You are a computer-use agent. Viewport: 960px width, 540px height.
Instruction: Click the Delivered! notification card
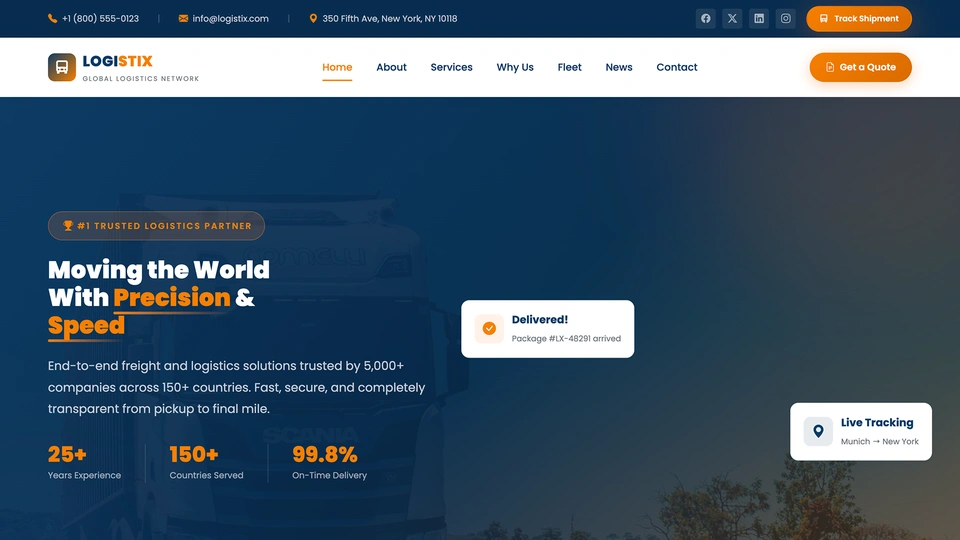(x=547, y=329)
